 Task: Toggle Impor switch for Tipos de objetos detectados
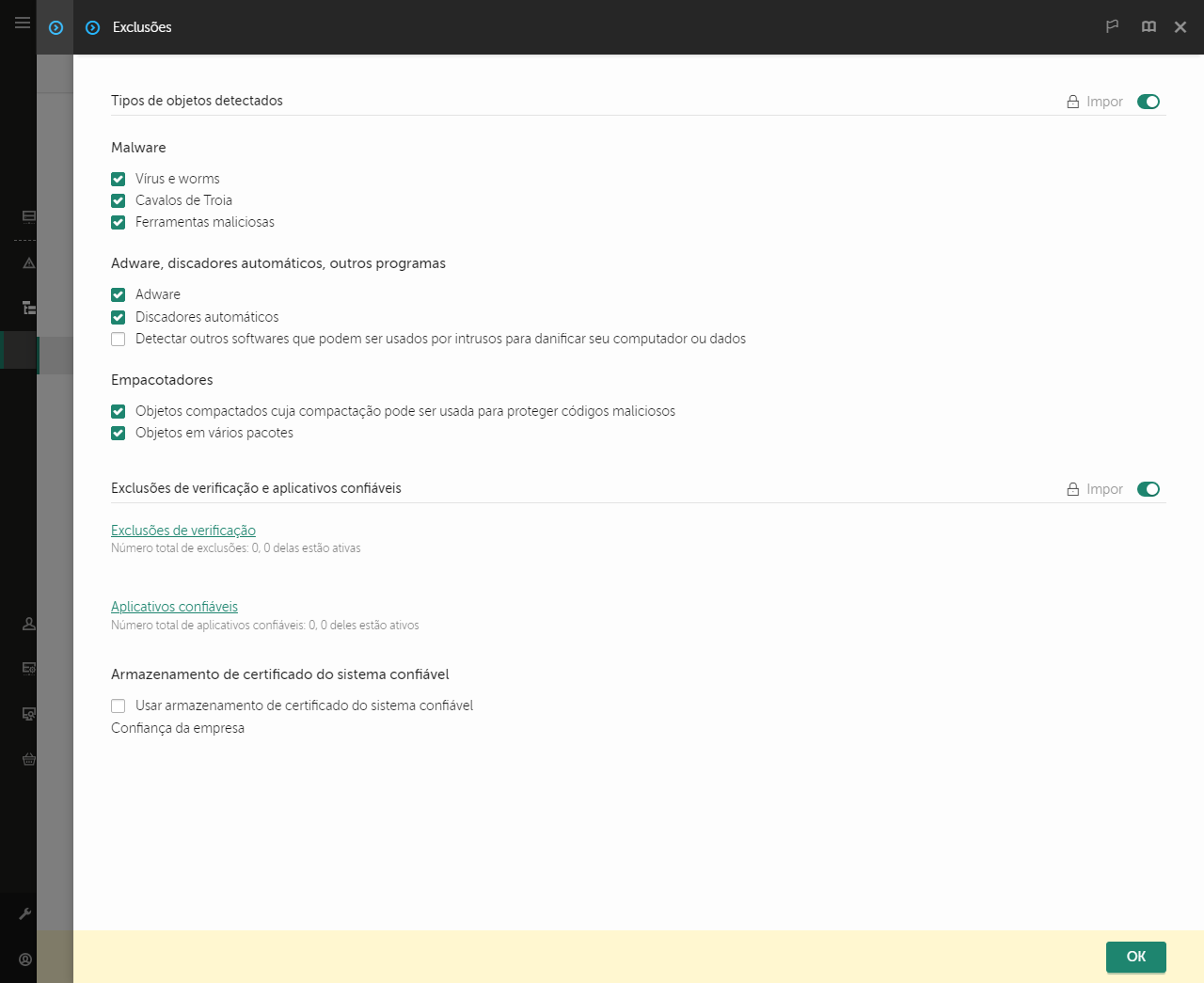click(1148, 102)
